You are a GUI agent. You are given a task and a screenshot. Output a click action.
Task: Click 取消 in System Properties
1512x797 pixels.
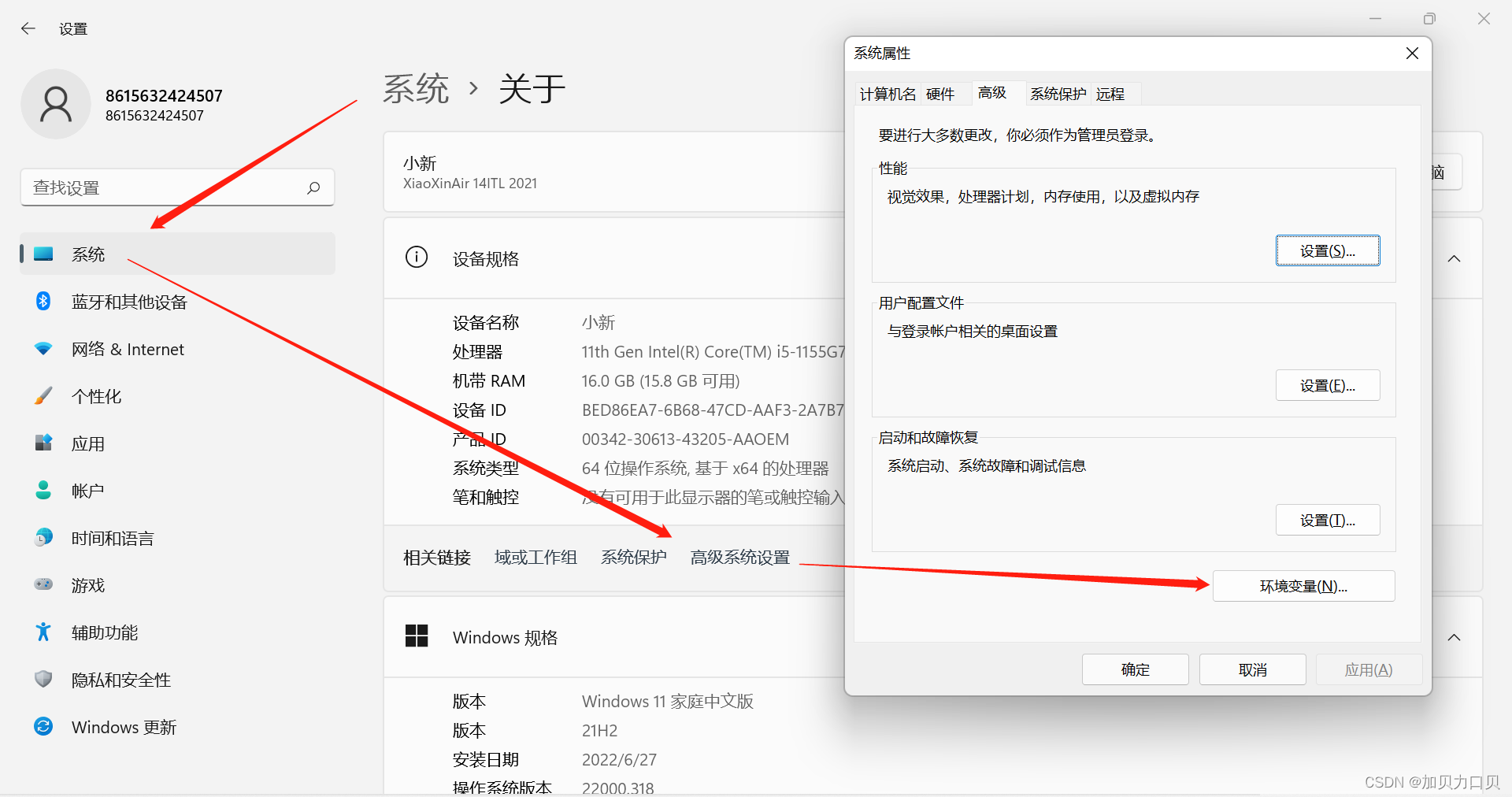tap(1252, 669)
